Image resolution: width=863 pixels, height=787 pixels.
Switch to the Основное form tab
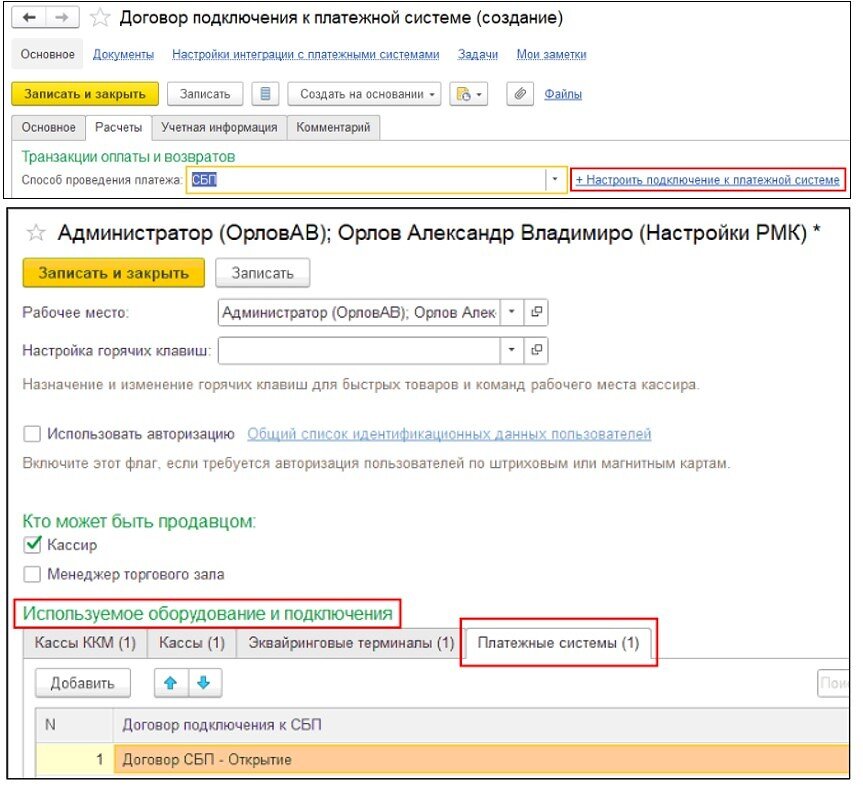(48, 127)
